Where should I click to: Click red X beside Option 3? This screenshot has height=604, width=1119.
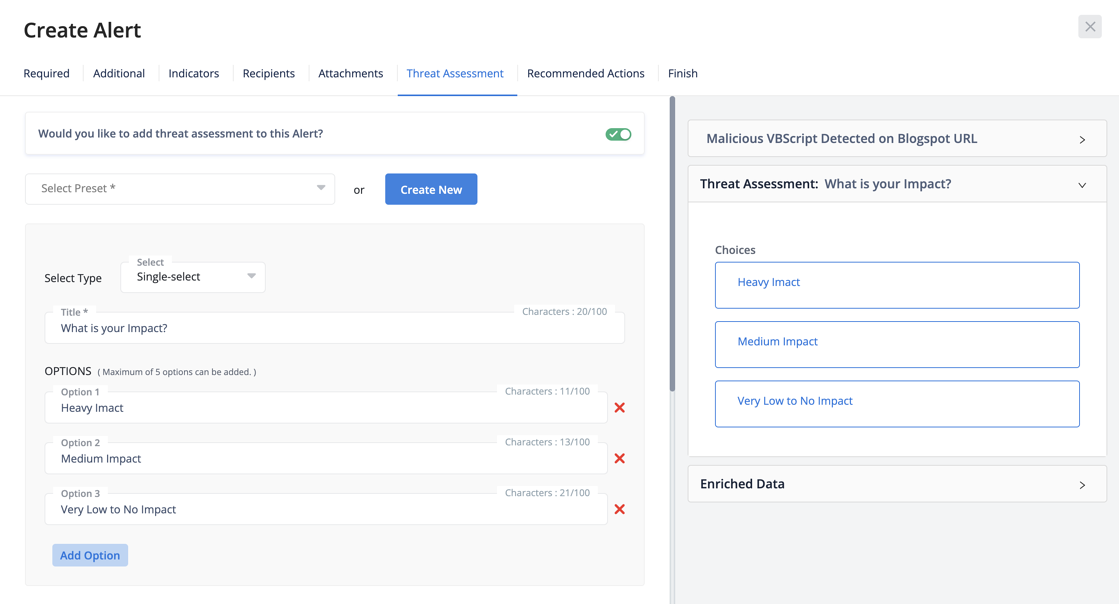[619, 510]
